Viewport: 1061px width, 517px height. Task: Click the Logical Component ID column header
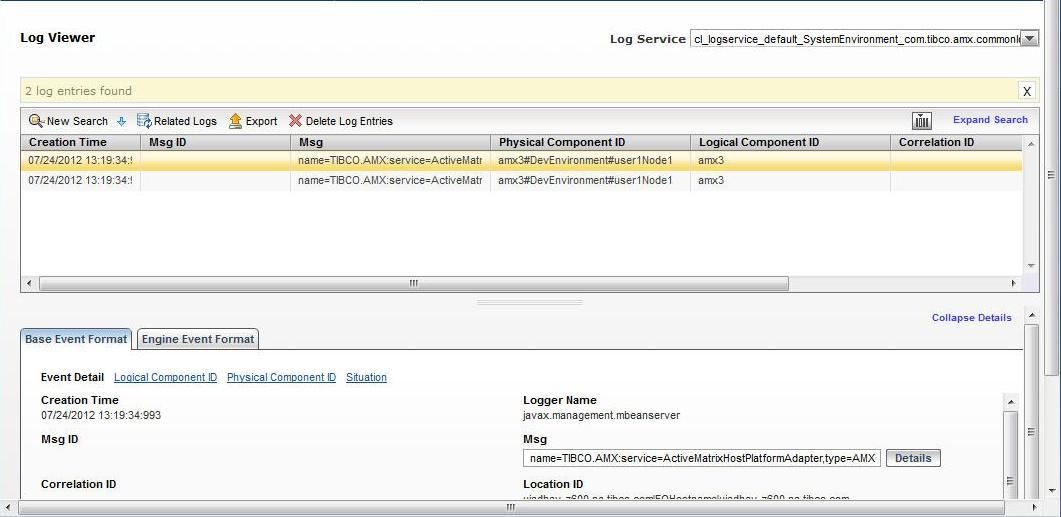(790, 142)
